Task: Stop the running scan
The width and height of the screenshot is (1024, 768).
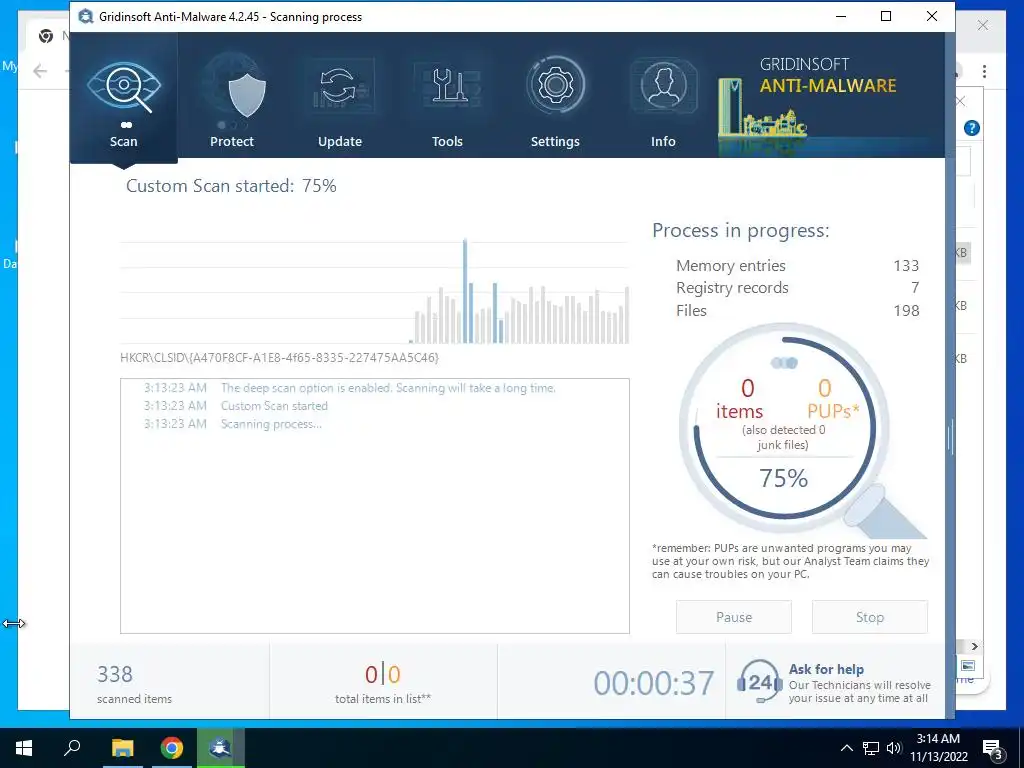Action: pos(869,617)
